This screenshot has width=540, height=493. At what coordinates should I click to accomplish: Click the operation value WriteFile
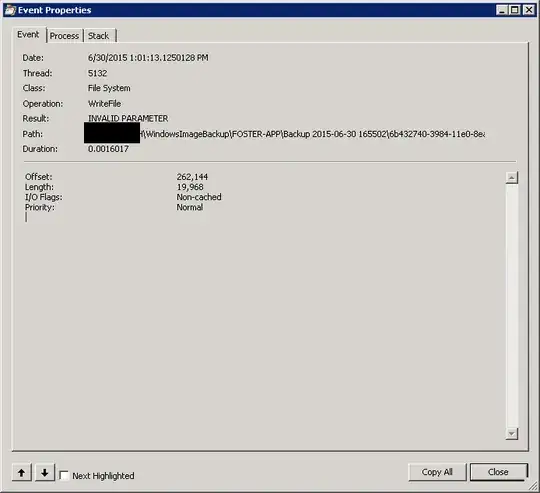tap(104, 104)
